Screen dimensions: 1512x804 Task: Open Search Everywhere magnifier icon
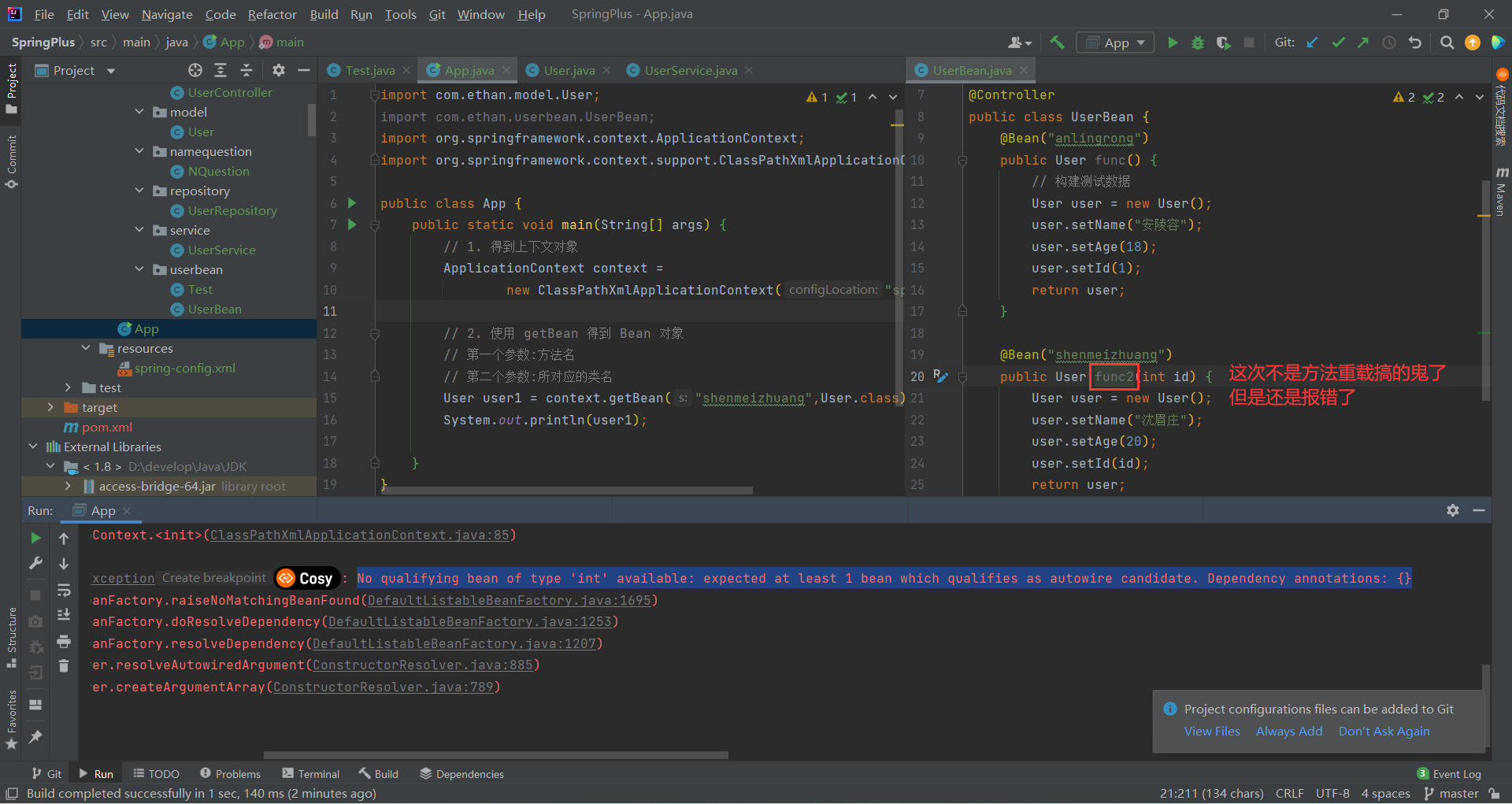click(x=1447, y=43)
